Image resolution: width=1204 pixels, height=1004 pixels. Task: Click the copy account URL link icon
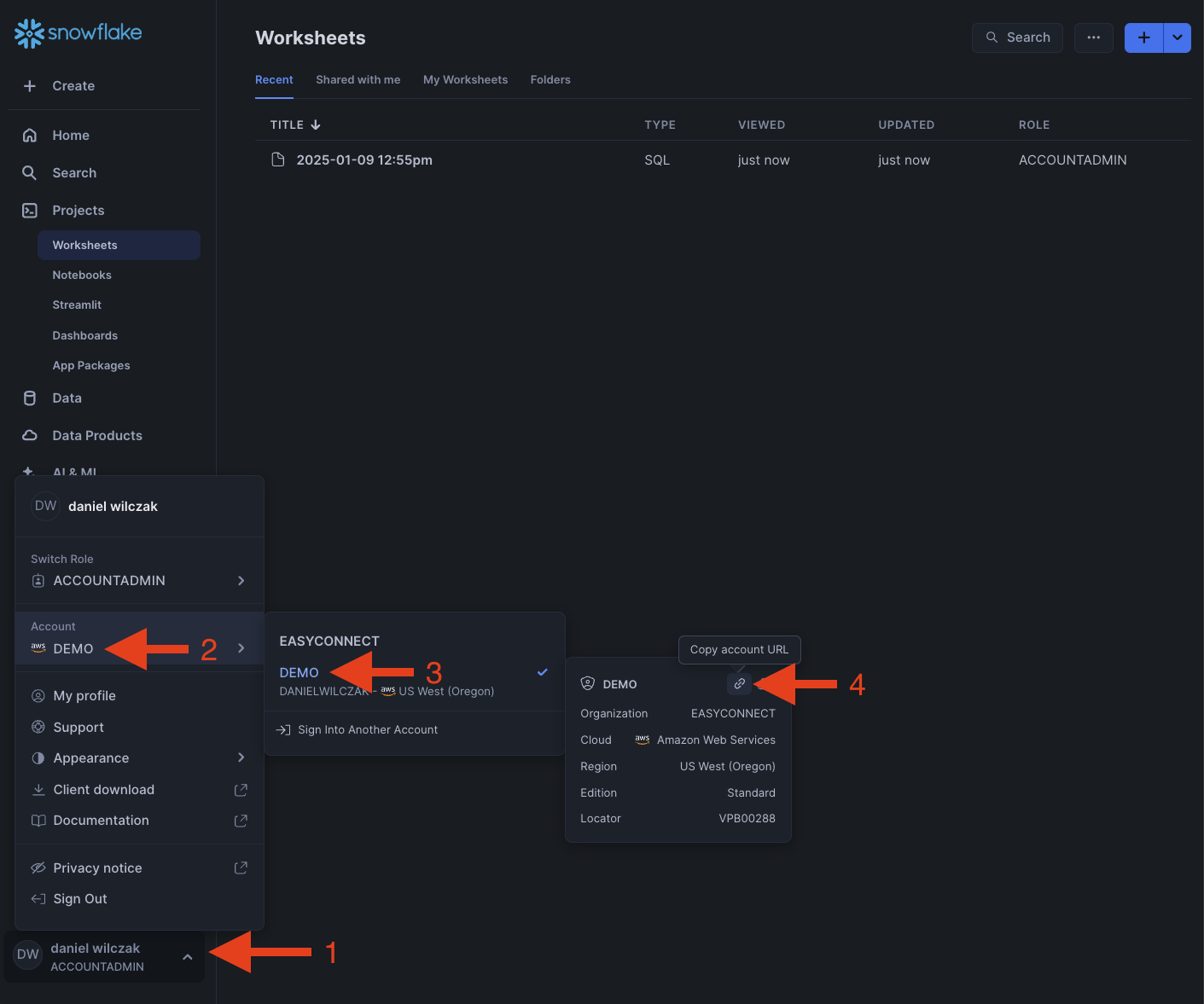pos(739,683)
